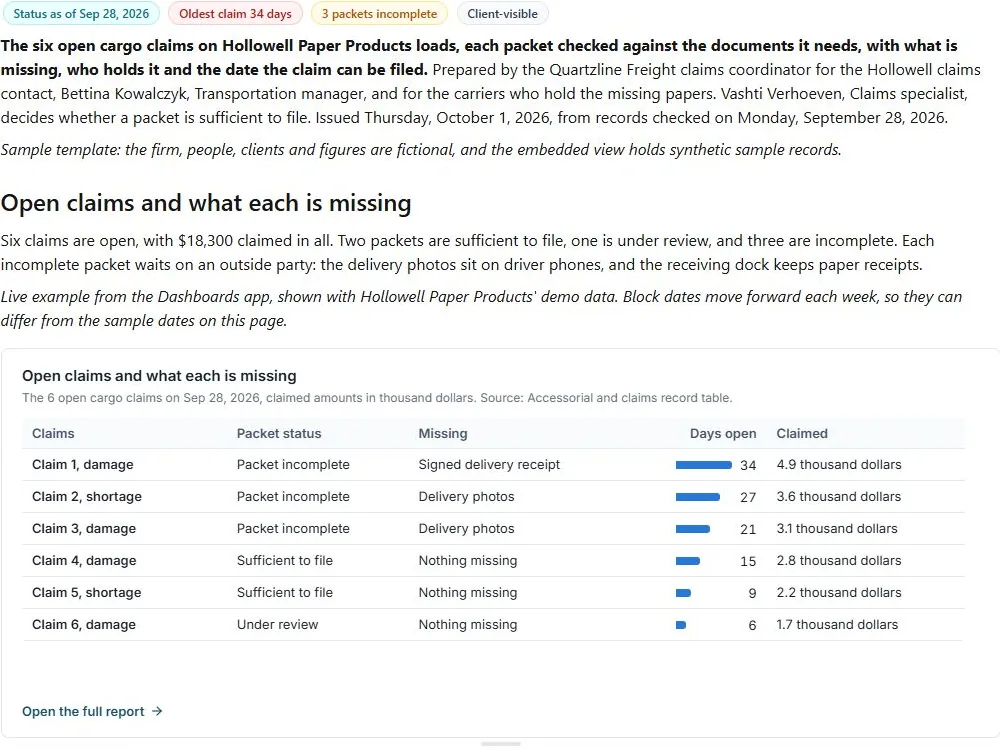Click the Days open column header
Screen dimensions: 1000x750
pyautogui.click(x=723, y=434)
